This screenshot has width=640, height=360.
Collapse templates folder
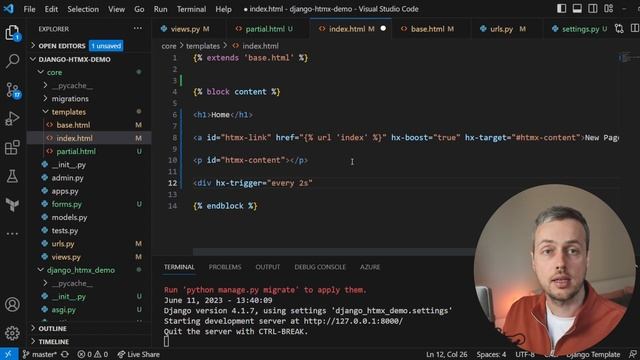[89, 111]
